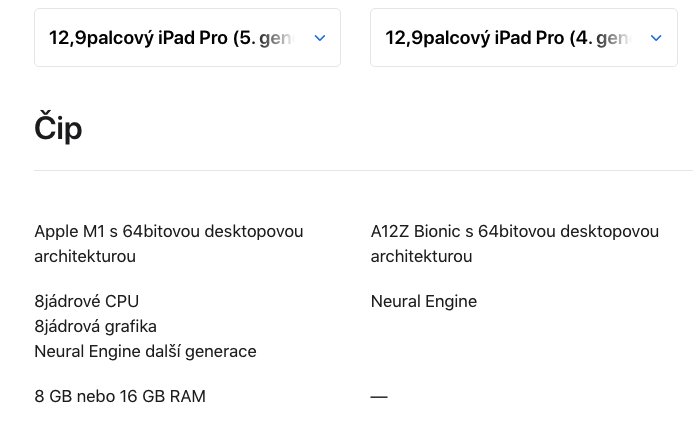The width and height of the screenshot is (693, 425).
Task: Click the Neural Engine další generace line
Action: coord(145,351)
